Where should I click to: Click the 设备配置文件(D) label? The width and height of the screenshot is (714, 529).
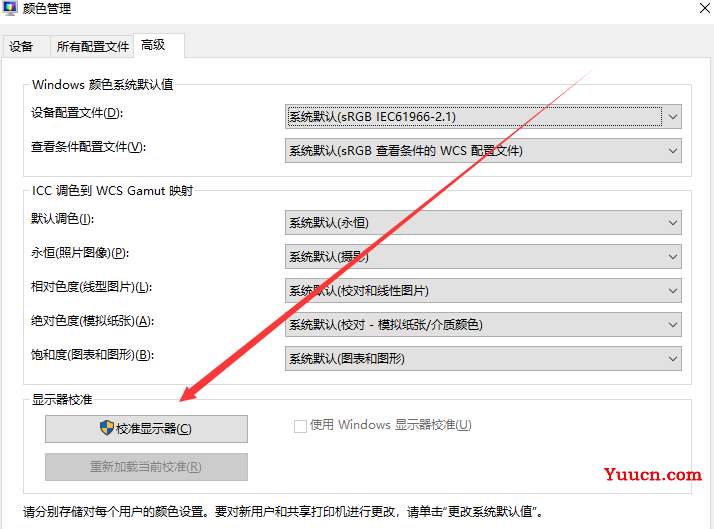(x=77, y=113)
